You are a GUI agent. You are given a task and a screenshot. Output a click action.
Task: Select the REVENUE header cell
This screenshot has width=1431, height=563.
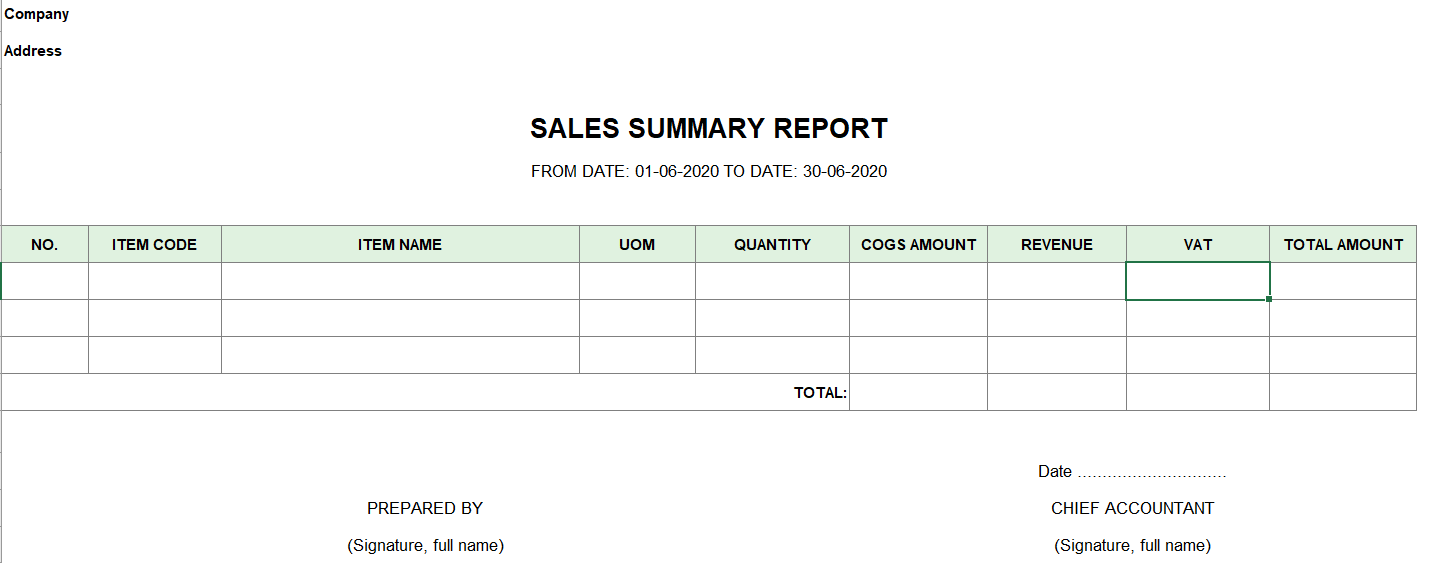(1057, 244)
